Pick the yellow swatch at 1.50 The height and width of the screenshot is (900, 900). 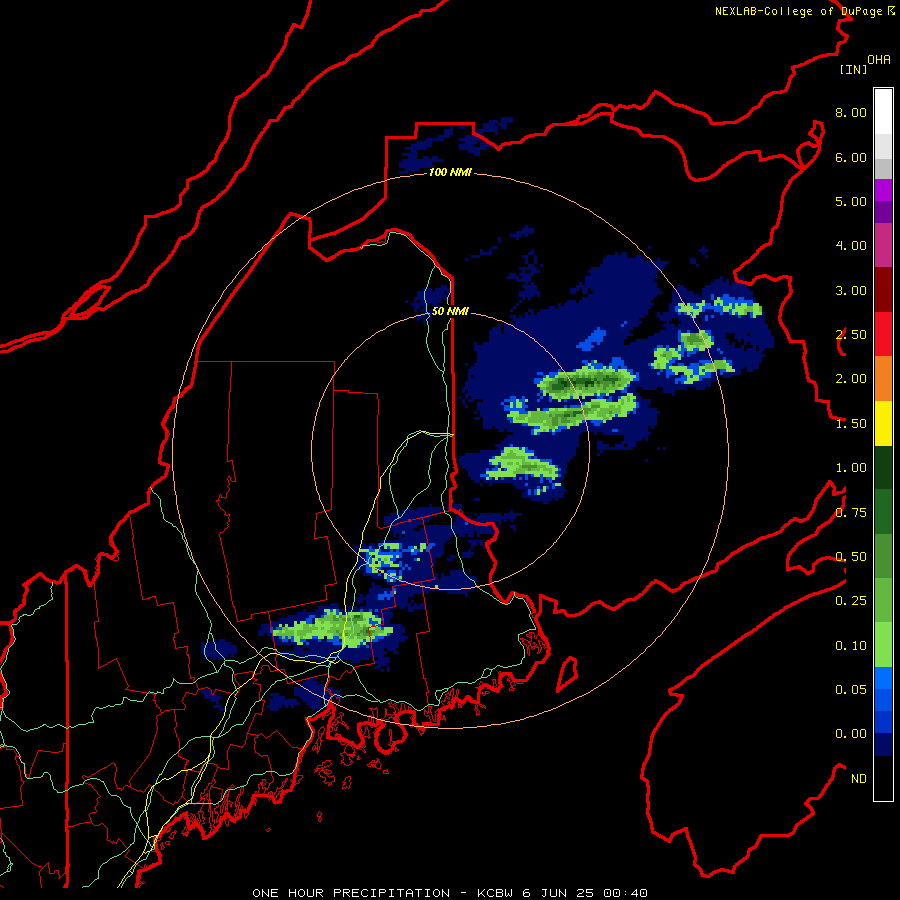[883, 423]
